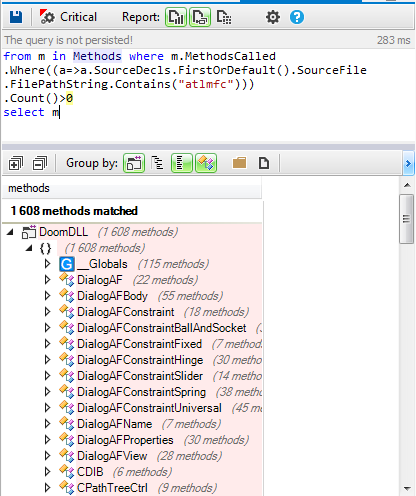Viewport: 416px width, 496px height.
Task: Toggle first Report chart button
Action: tap(176, 17)
